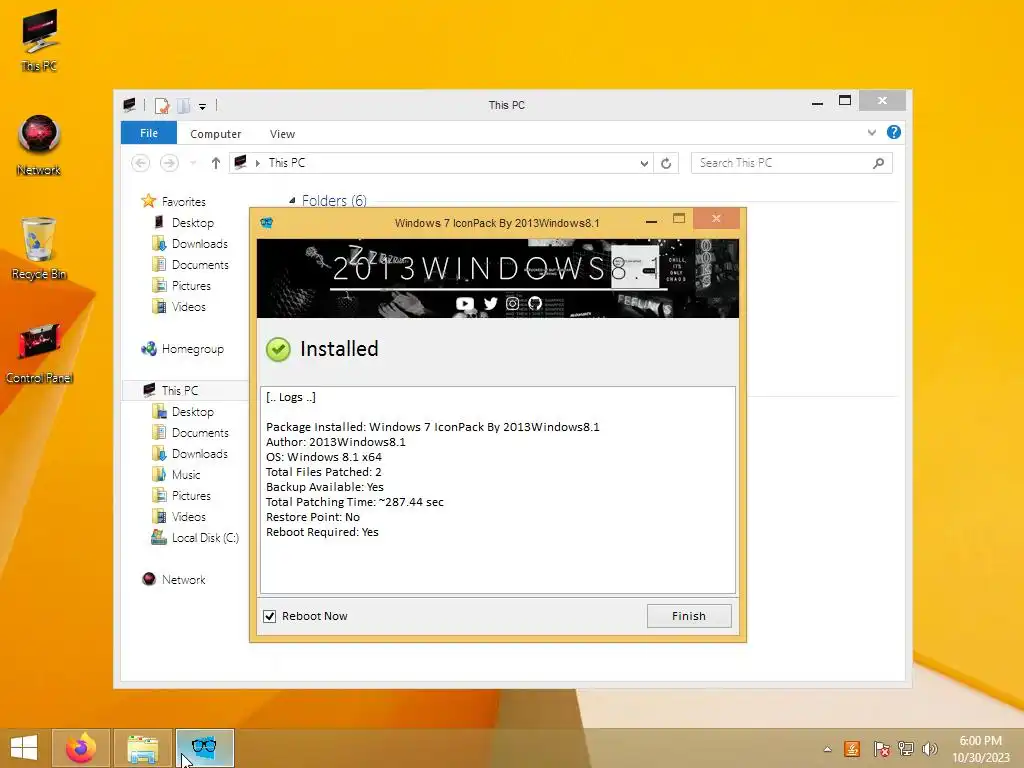Click the installer app taskbar icon
This screenshot has height=768, width=1024.
pos(204,748)
